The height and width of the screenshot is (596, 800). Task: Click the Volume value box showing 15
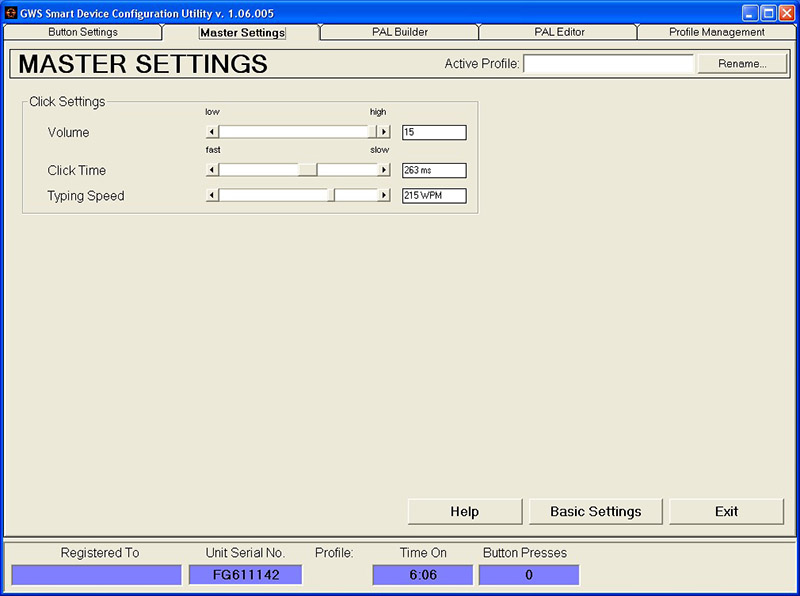pos(434,132)
